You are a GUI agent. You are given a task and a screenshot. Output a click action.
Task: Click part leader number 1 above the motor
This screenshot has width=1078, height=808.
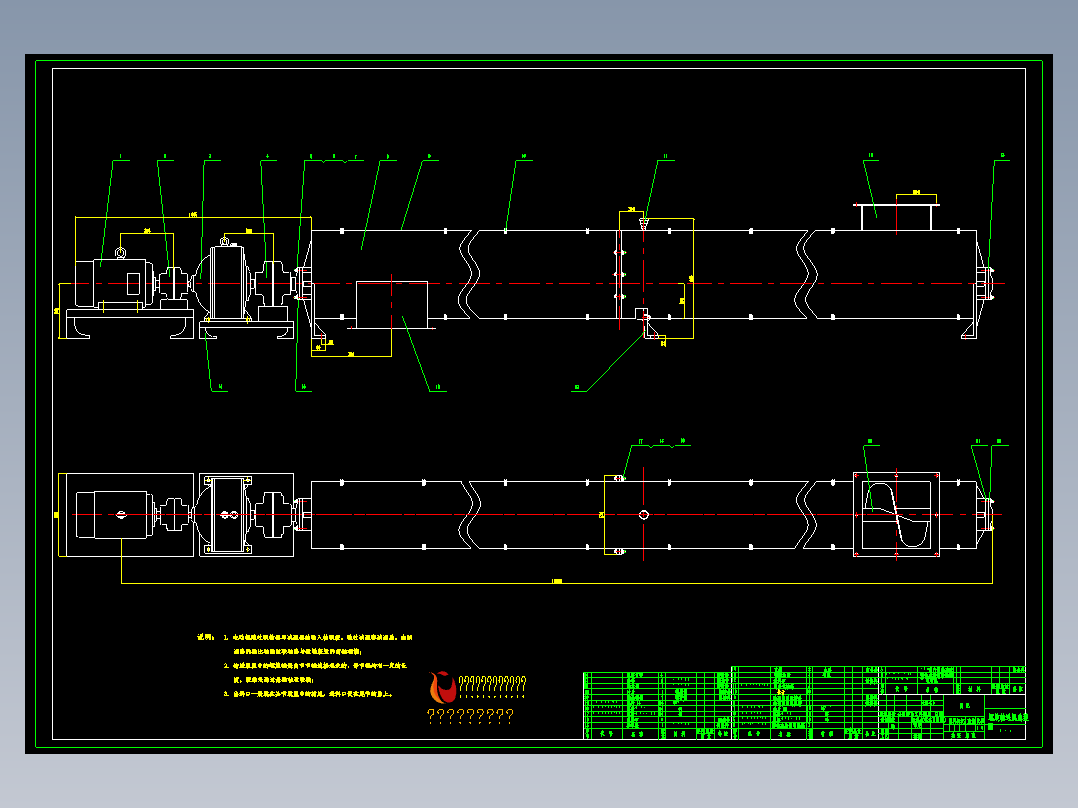point(120,157)
